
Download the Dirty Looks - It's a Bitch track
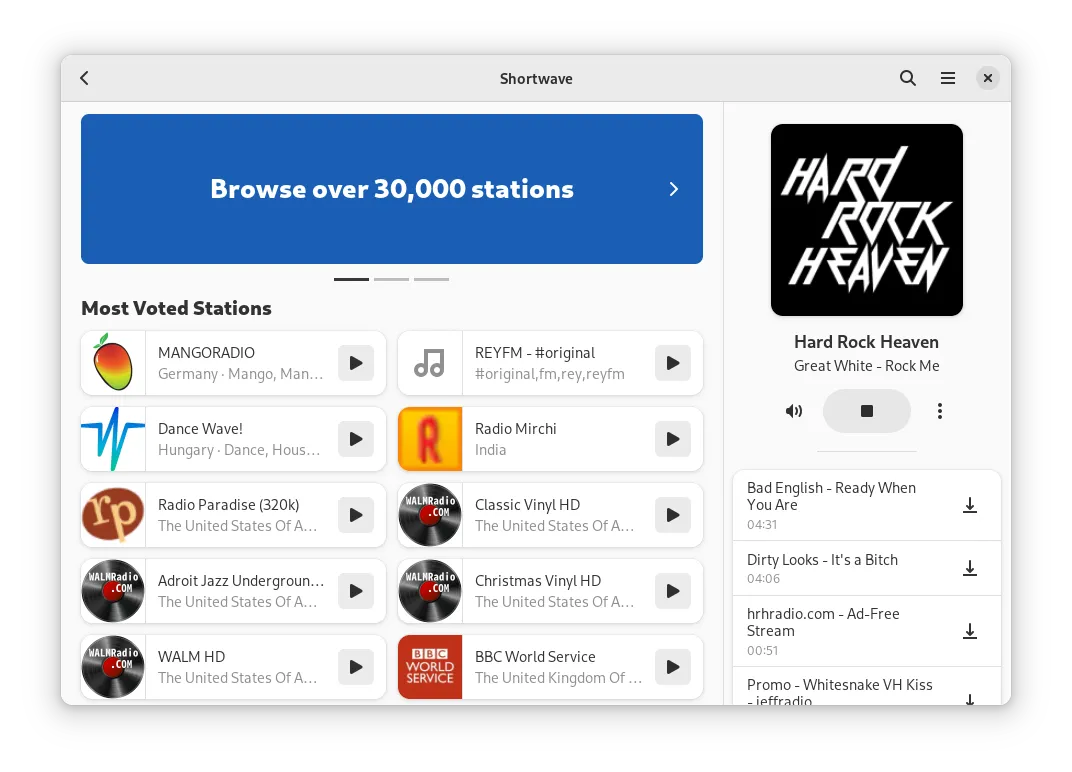[x=969, y=569]
